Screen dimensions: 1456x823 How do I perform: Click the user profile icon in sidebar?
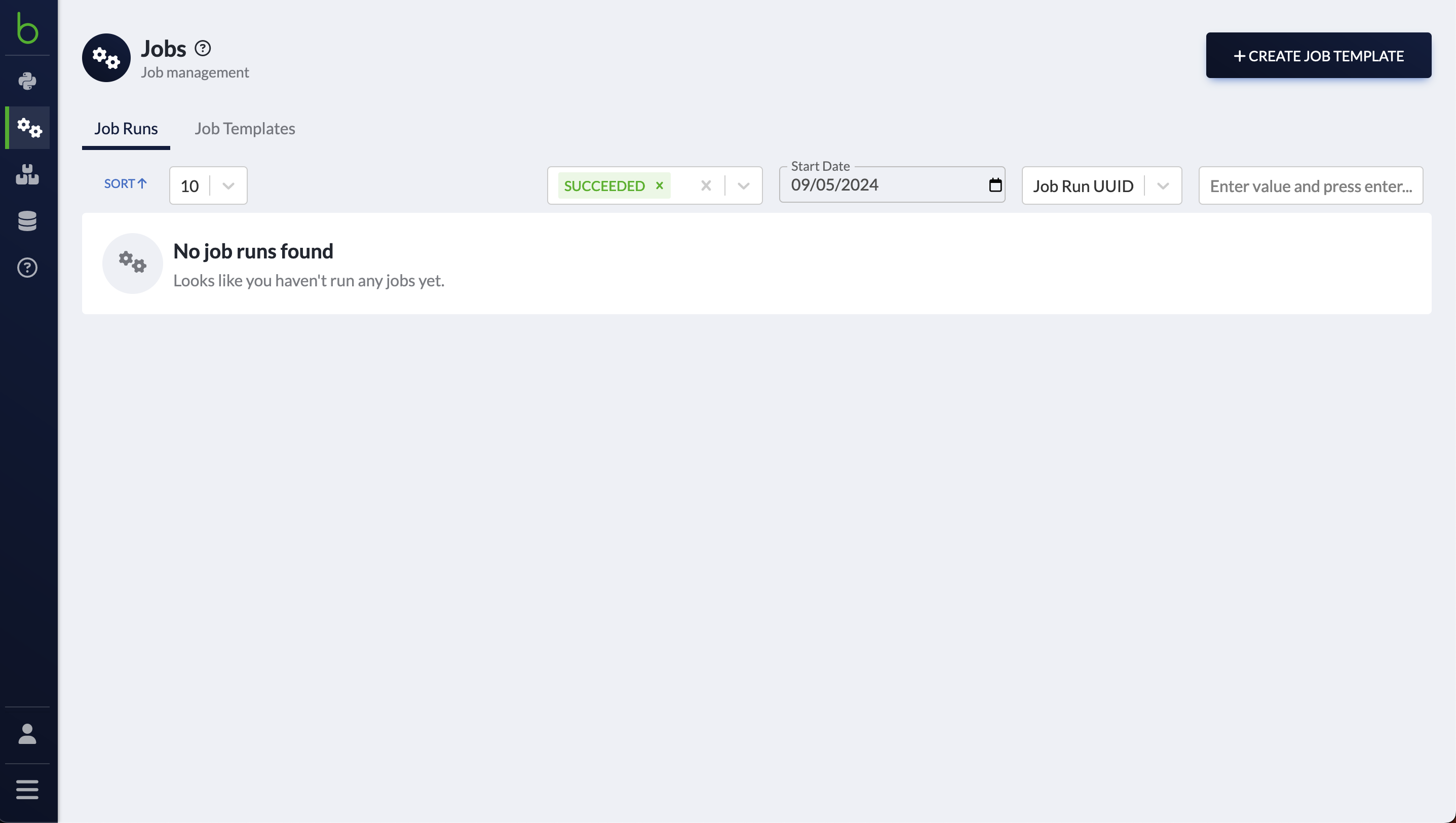(27, 734)
